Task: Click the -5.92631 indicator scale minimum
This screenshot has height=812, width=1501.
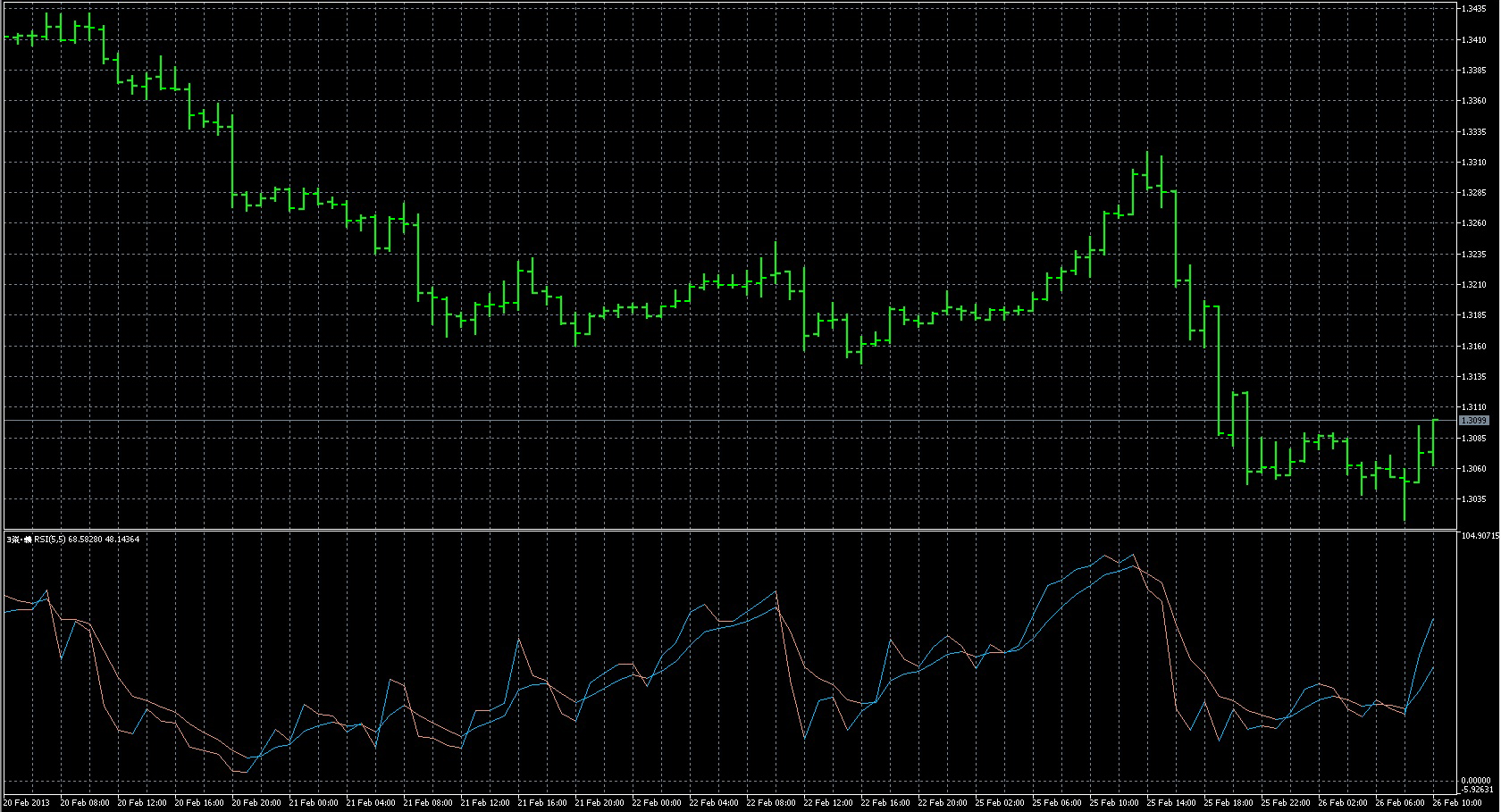Action: tap(1475, 790)
